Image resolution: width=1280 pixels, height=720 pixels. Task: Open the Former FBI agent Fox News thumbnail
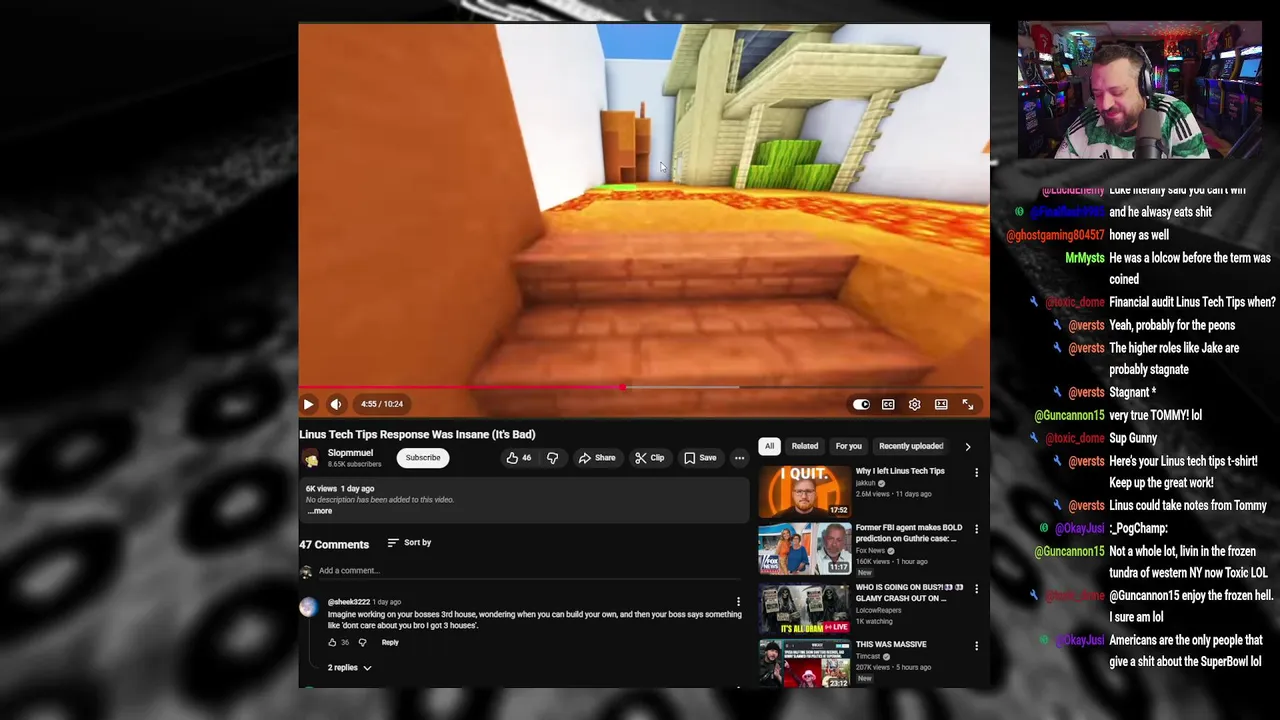(x=804, y=548)
